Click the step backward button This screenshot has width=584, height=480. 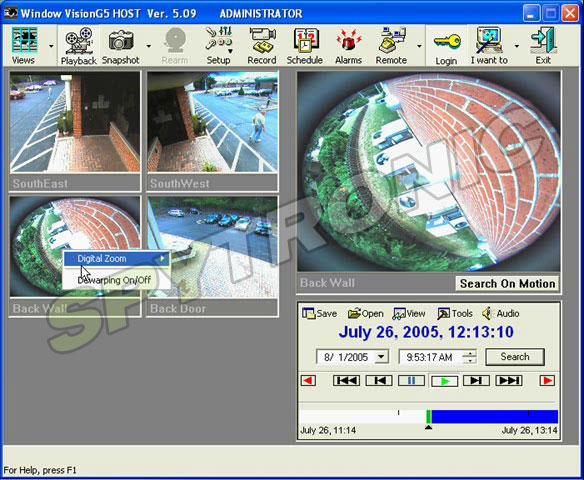(379, 381)
